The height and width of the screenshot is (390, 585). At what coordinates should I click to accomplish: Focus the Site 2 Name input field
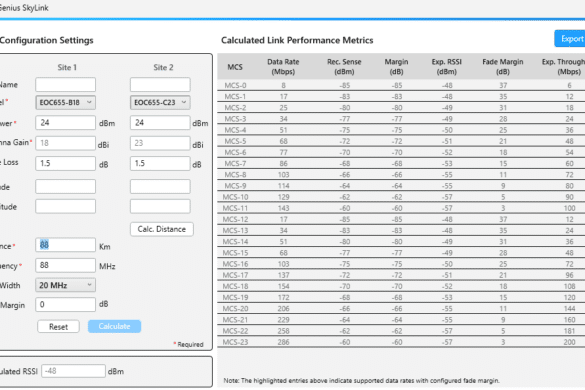160,85
